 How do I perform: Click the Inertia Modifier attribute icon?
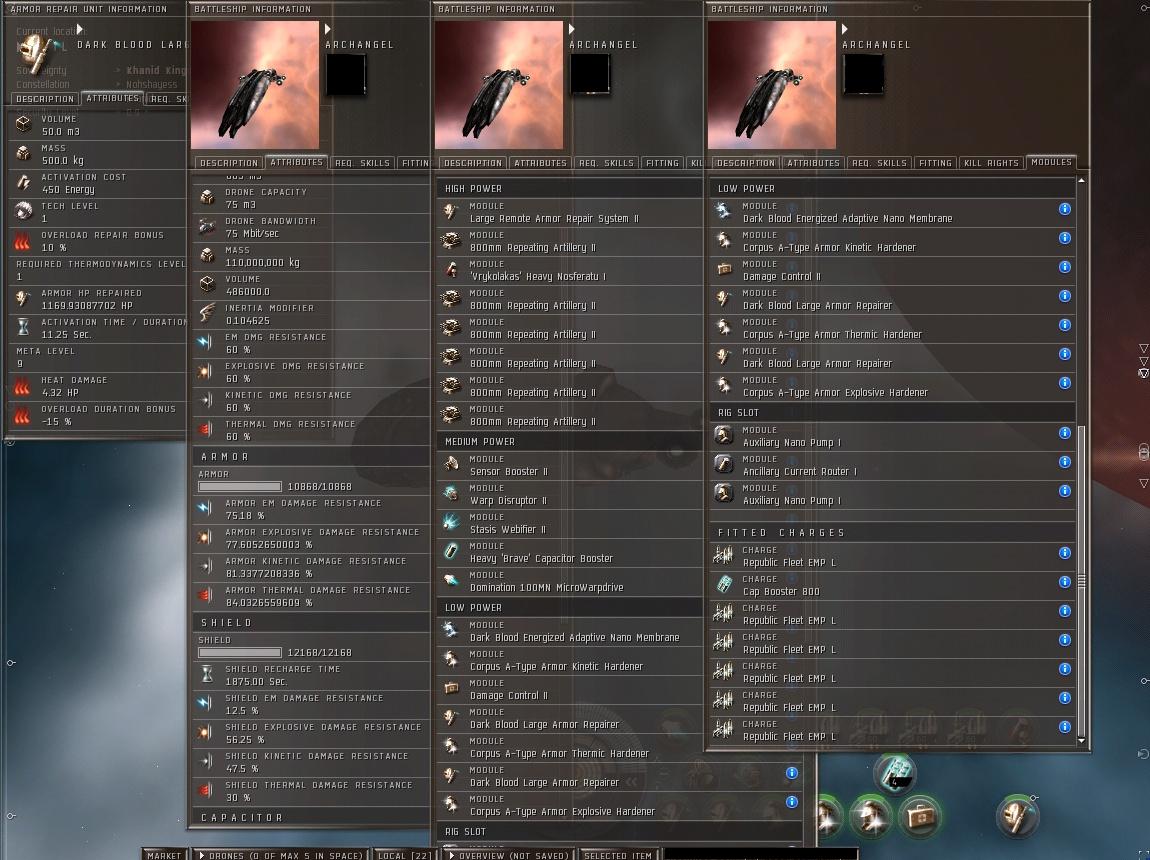207,313
